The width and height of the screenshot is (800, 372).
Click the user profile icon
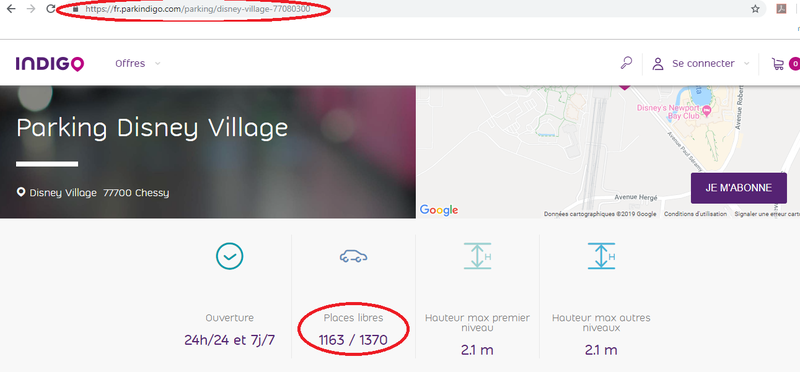click(x=658, y=64)
